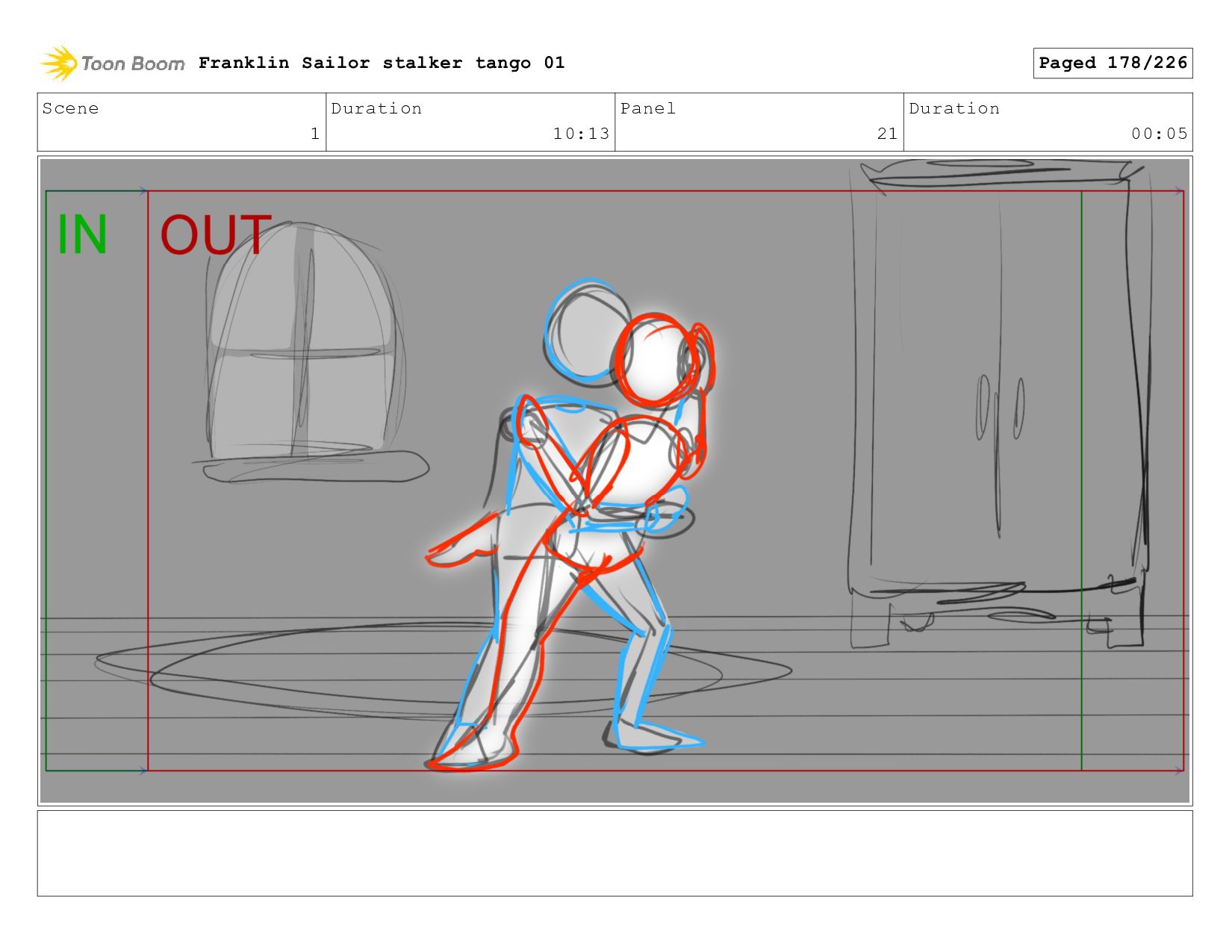Select the scene number value '1'

315,134
